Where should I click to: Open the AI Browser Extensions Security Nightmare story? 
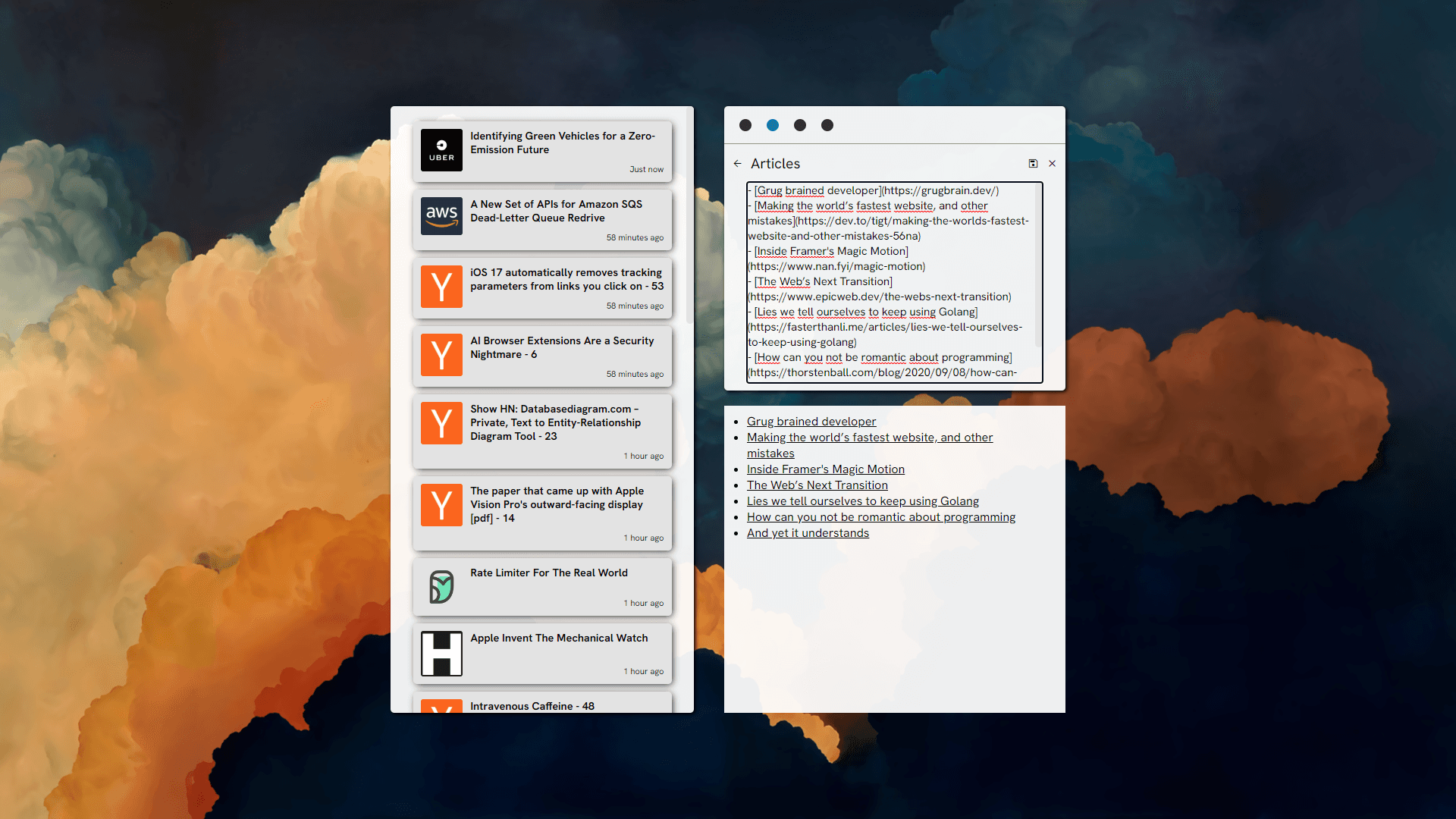pyautogui.click(x=561, y=347)
